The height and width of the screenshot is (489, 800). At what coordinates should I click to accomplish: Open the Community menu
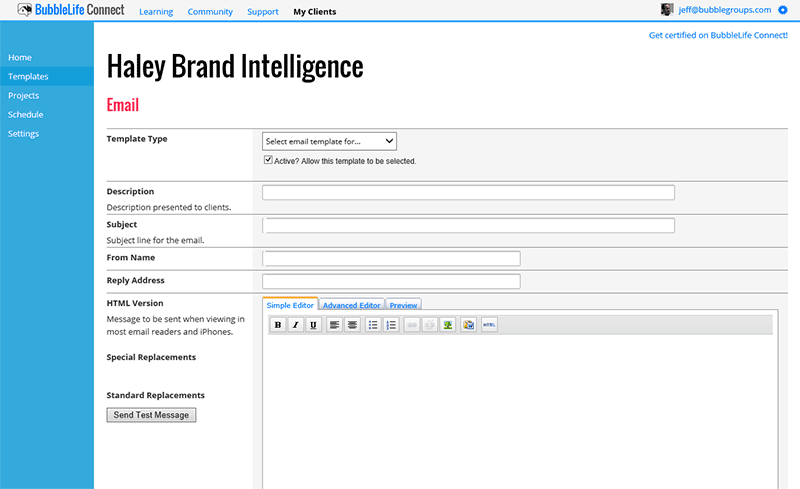[210, 12]
